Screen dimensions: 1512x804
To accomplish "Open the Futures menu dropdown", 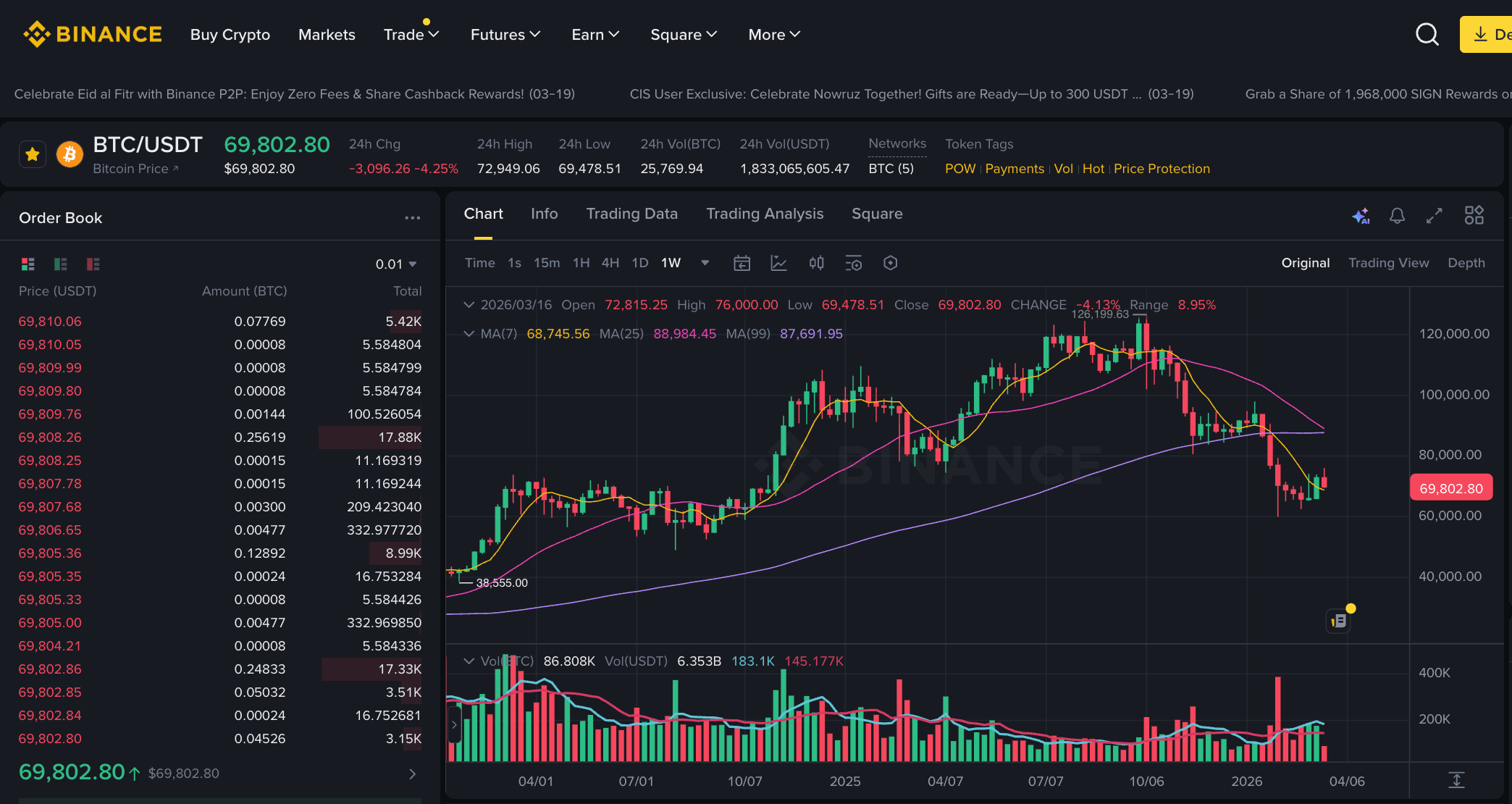I will click(505, 35).
